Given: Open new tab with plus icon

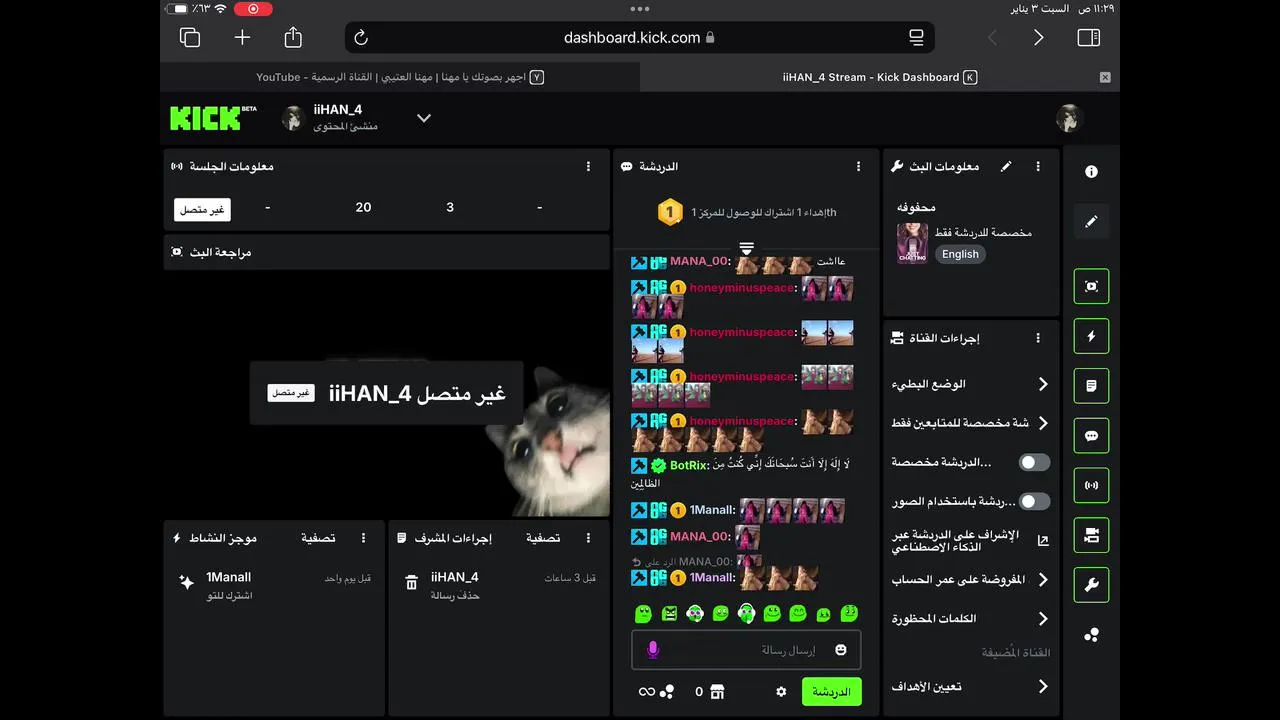Looking at the screenshot, I should [242, 37].
